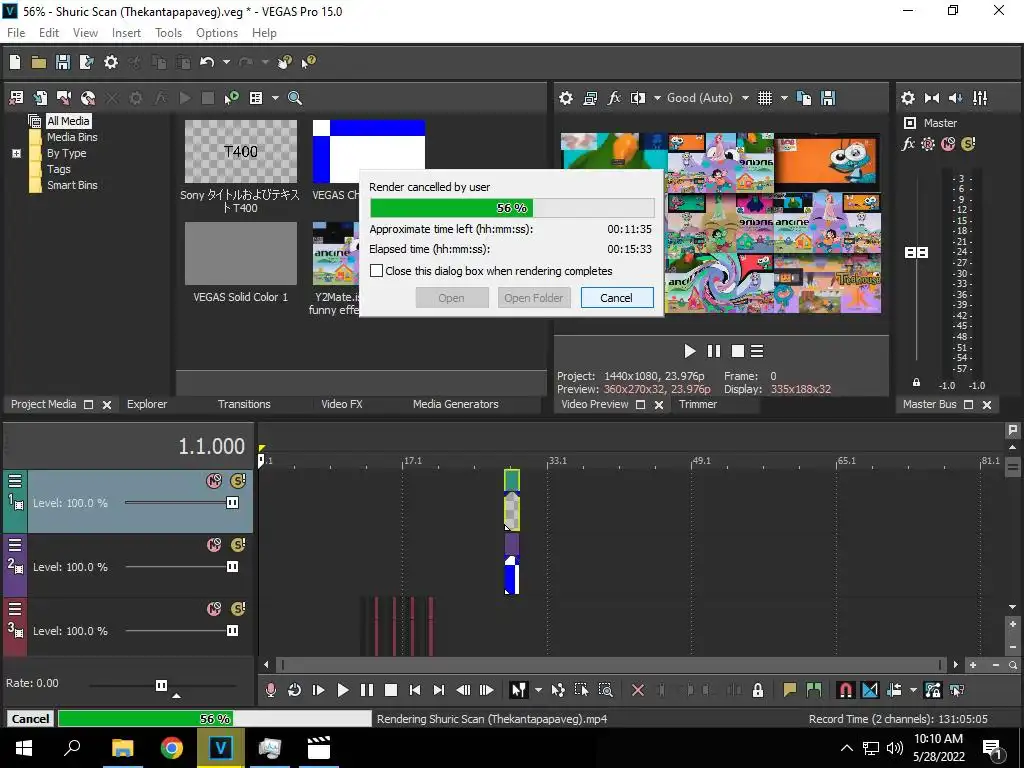Toggle the Enable Snapping magnet icon

845,690
